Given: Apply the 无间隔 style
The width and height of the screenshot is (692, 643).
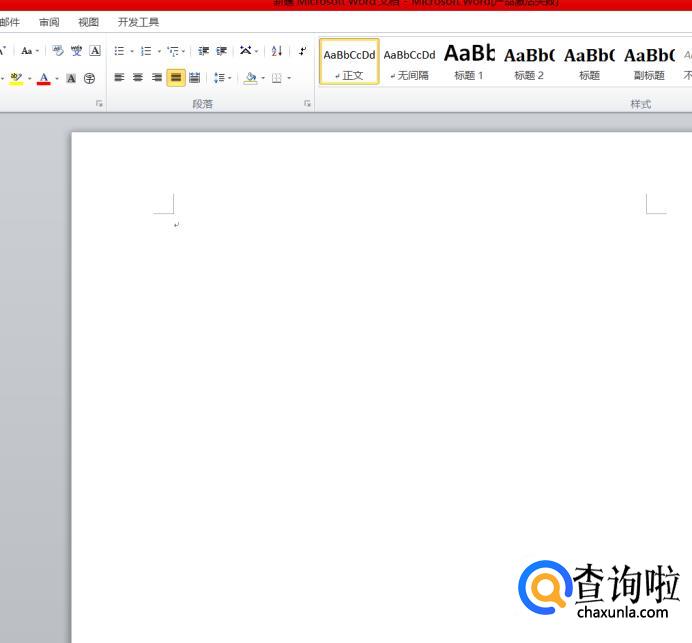Looking at the screenshot, I should [409, 61].
